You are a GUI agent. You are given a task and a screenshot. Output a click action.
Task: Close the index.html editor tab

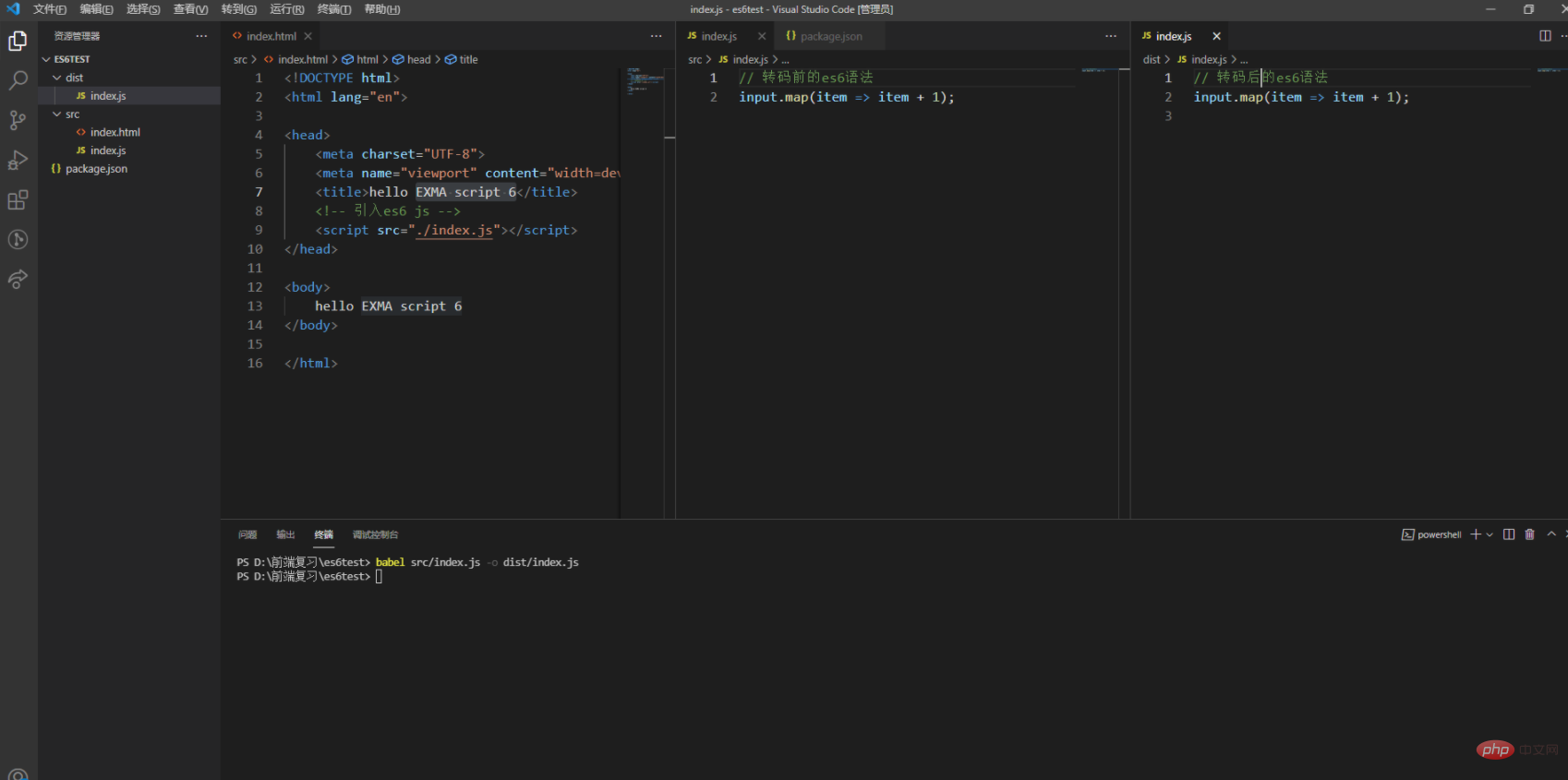tap(308, 36)
